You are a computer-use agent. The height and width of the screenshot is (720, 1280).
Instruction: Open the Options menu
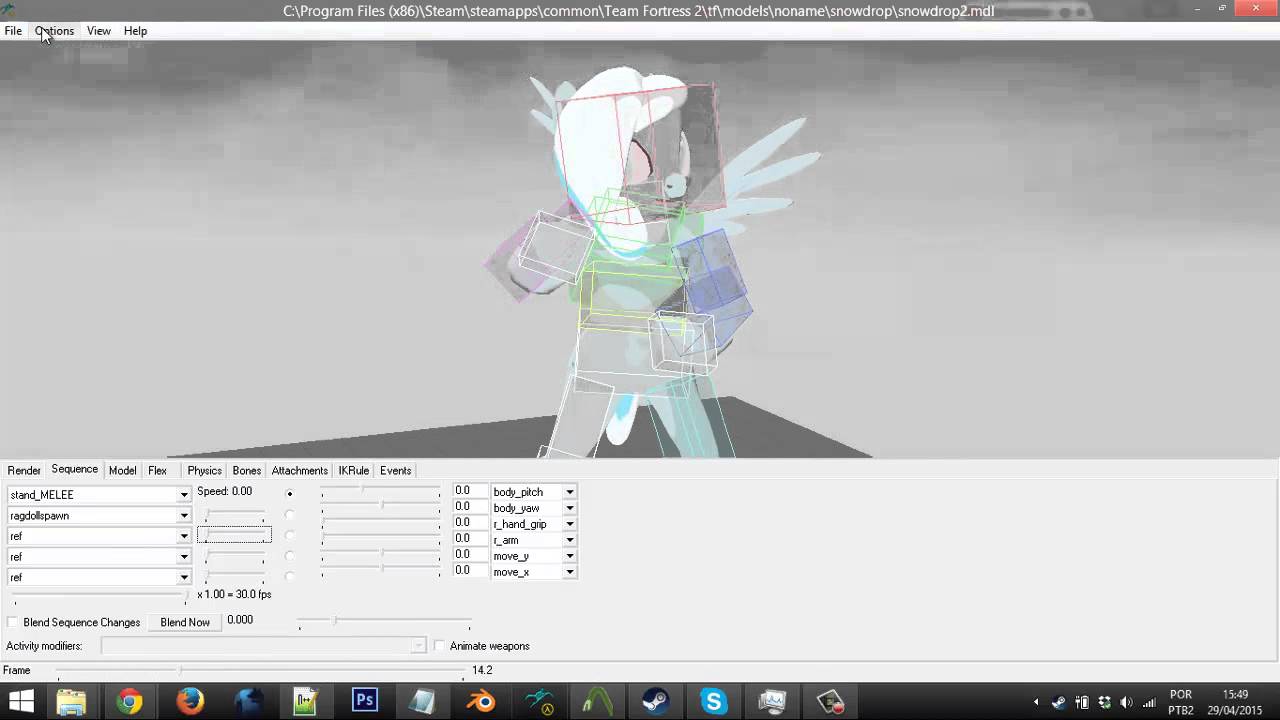[x=54, y=31]
